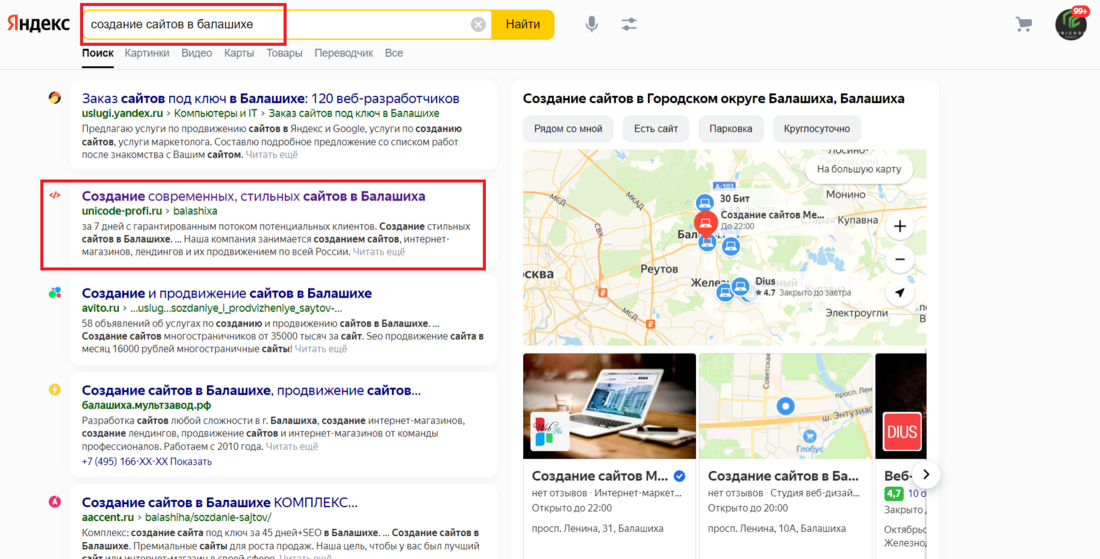Expand 'Читать ещё' in avito snippet
This screenshot has width=1100, height=559.
(321, 349)
